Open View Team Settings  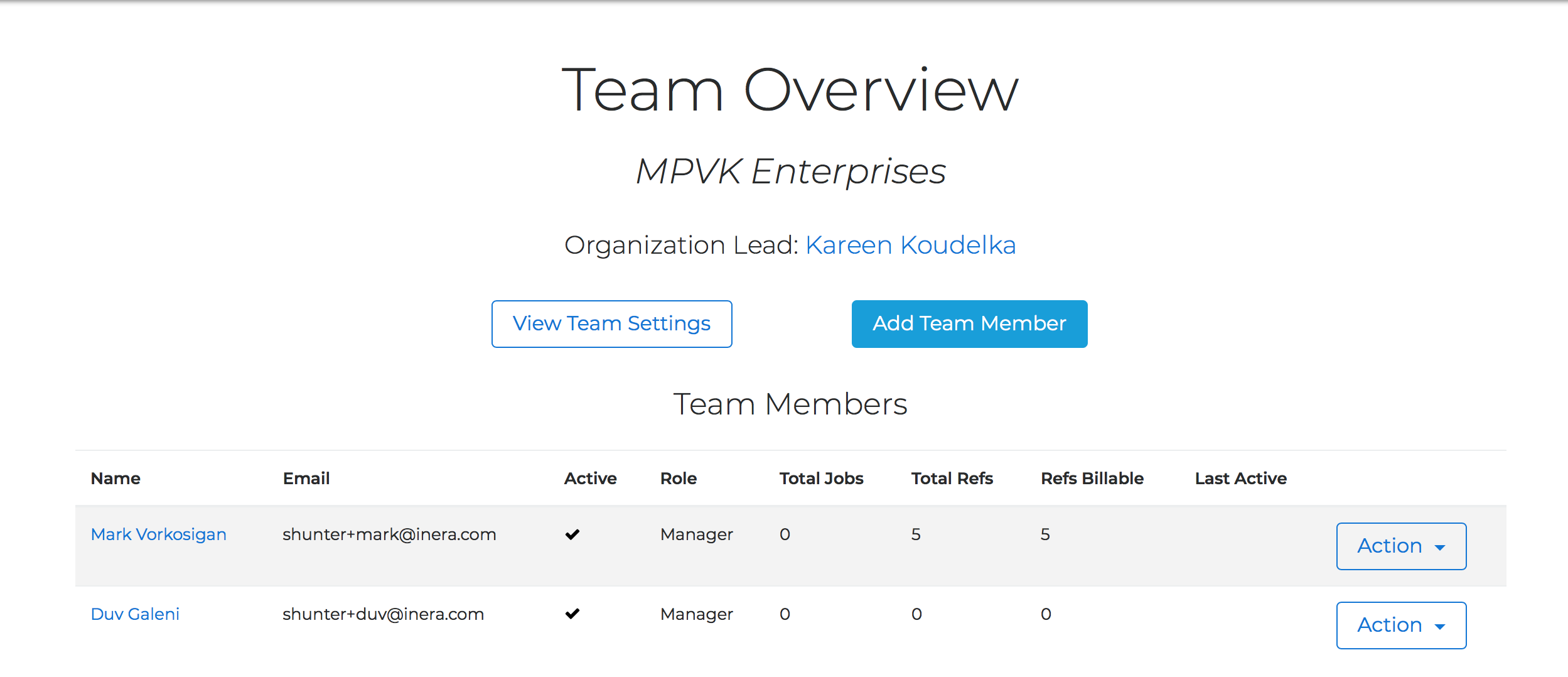(611, 323)
